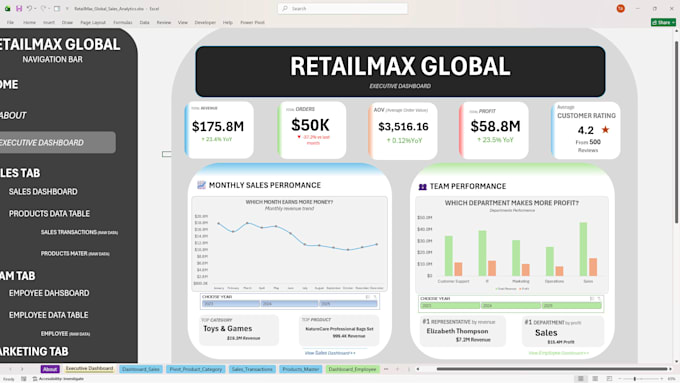
Task: Switch to the Products_Master sheet tab
Action: tap(301, 369)
